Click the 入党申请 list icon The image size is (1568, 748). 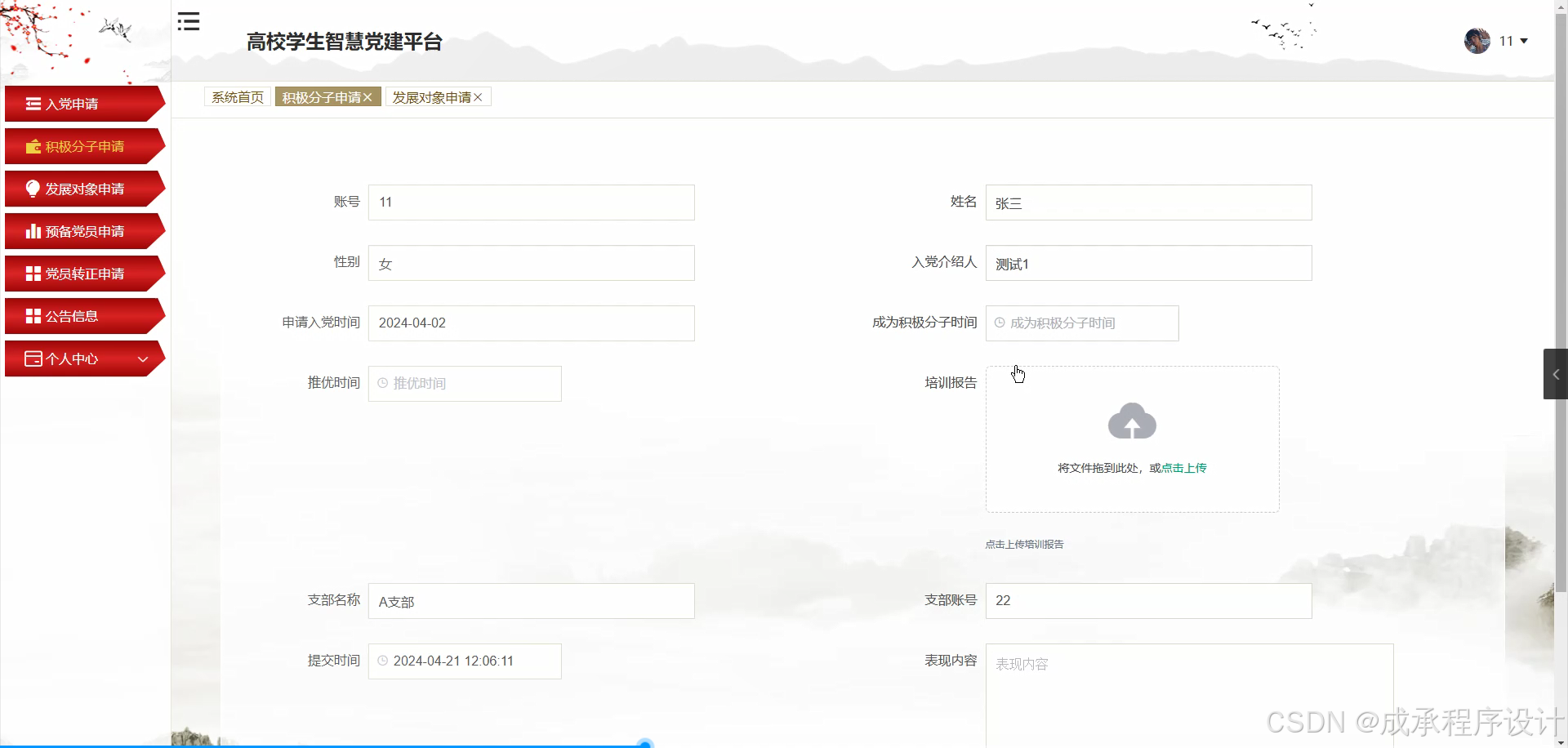tap(33, 104)
